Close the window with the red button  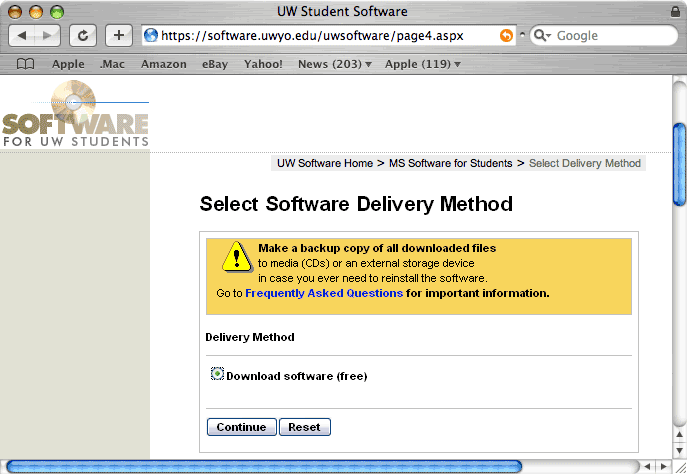click(15, 12)
